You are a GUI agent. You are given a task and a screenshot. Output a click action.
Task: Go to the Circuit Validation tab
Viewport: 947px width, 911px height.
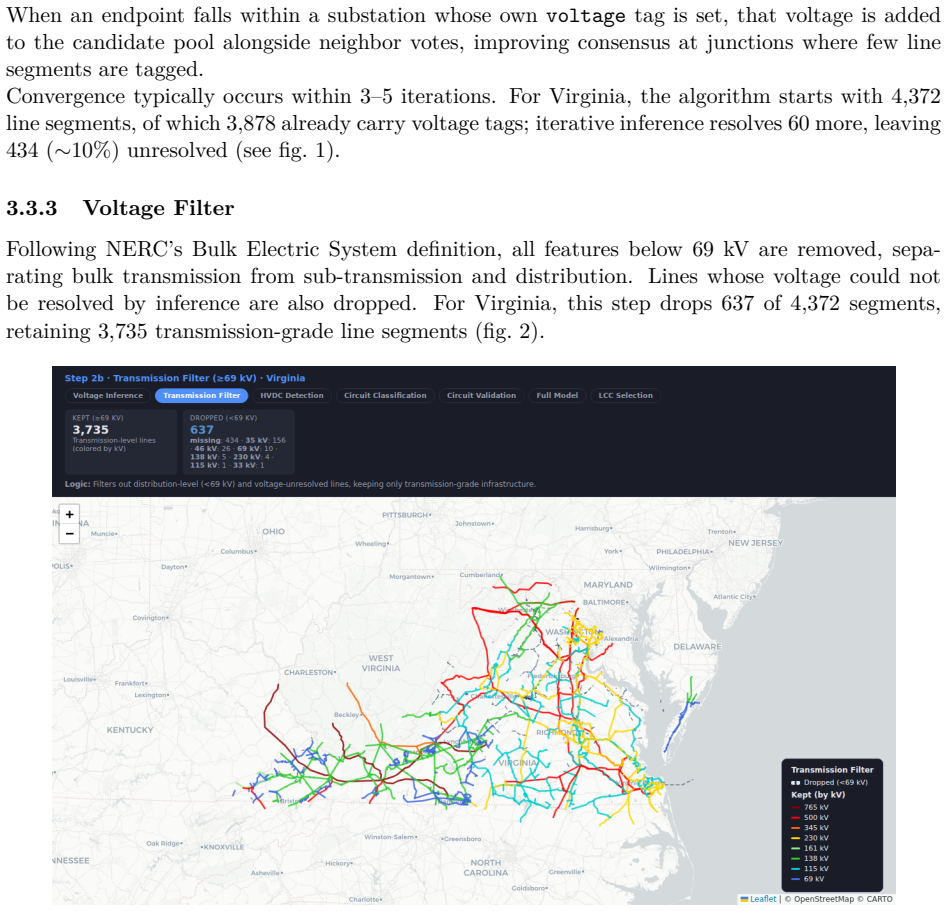481,396
